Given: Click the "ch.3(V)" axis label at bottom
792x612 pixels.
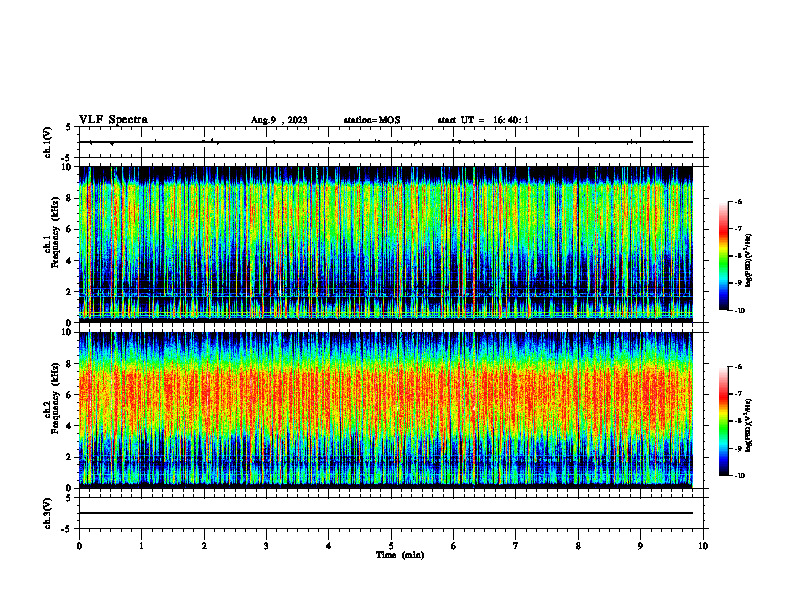Looking at the screenshot, I should 47,513.
